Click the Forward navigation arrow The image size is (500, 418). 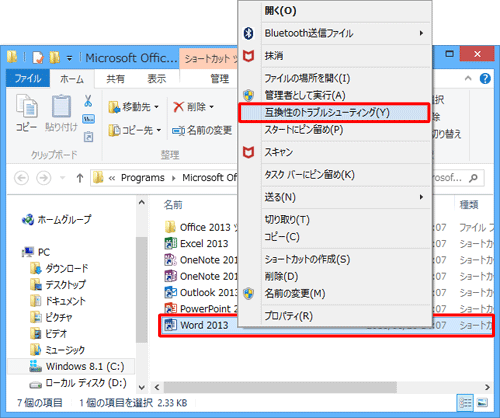43,178
